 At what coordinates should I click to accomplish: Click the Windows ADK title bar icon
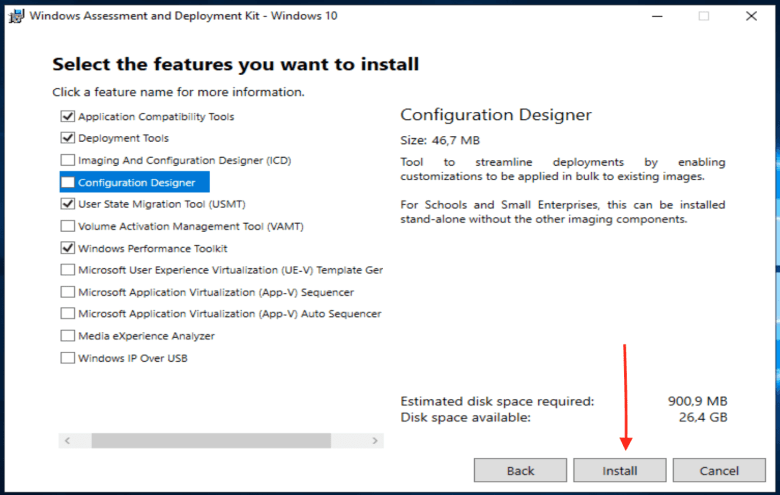tap(16, 16)
